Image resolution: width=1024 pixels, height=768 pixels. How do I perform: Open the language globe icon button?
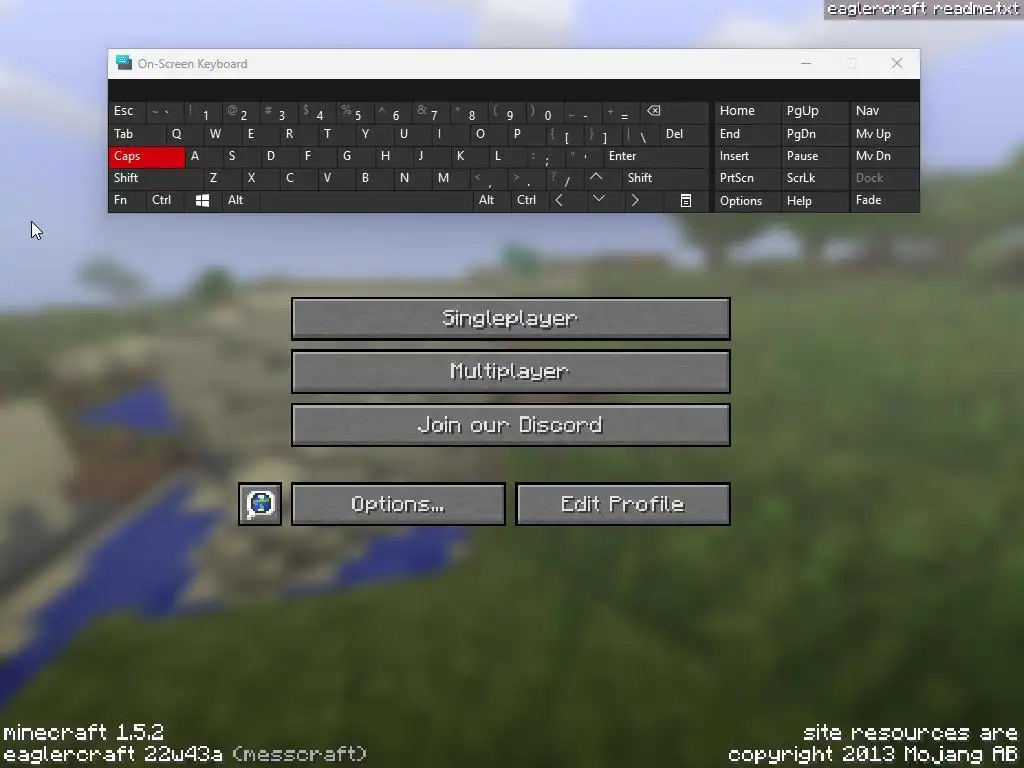pos(260,504)
